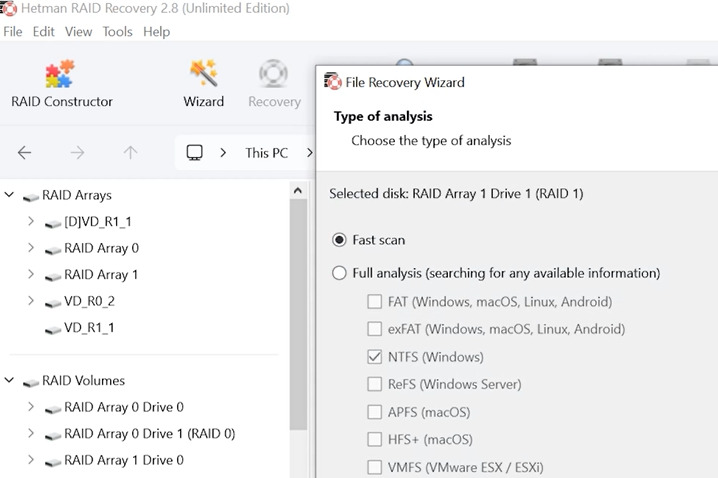The image size is (718, 478).
Task: Click This PC in the address bar
Action: 267,153
